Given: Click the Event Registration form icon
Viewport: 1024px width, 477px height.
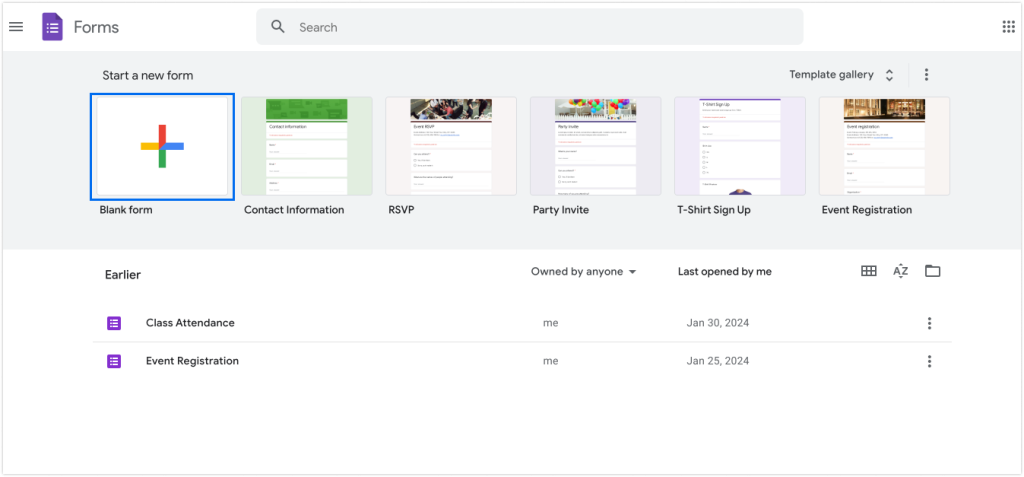Looking at the screenshot, I should 114,361.
